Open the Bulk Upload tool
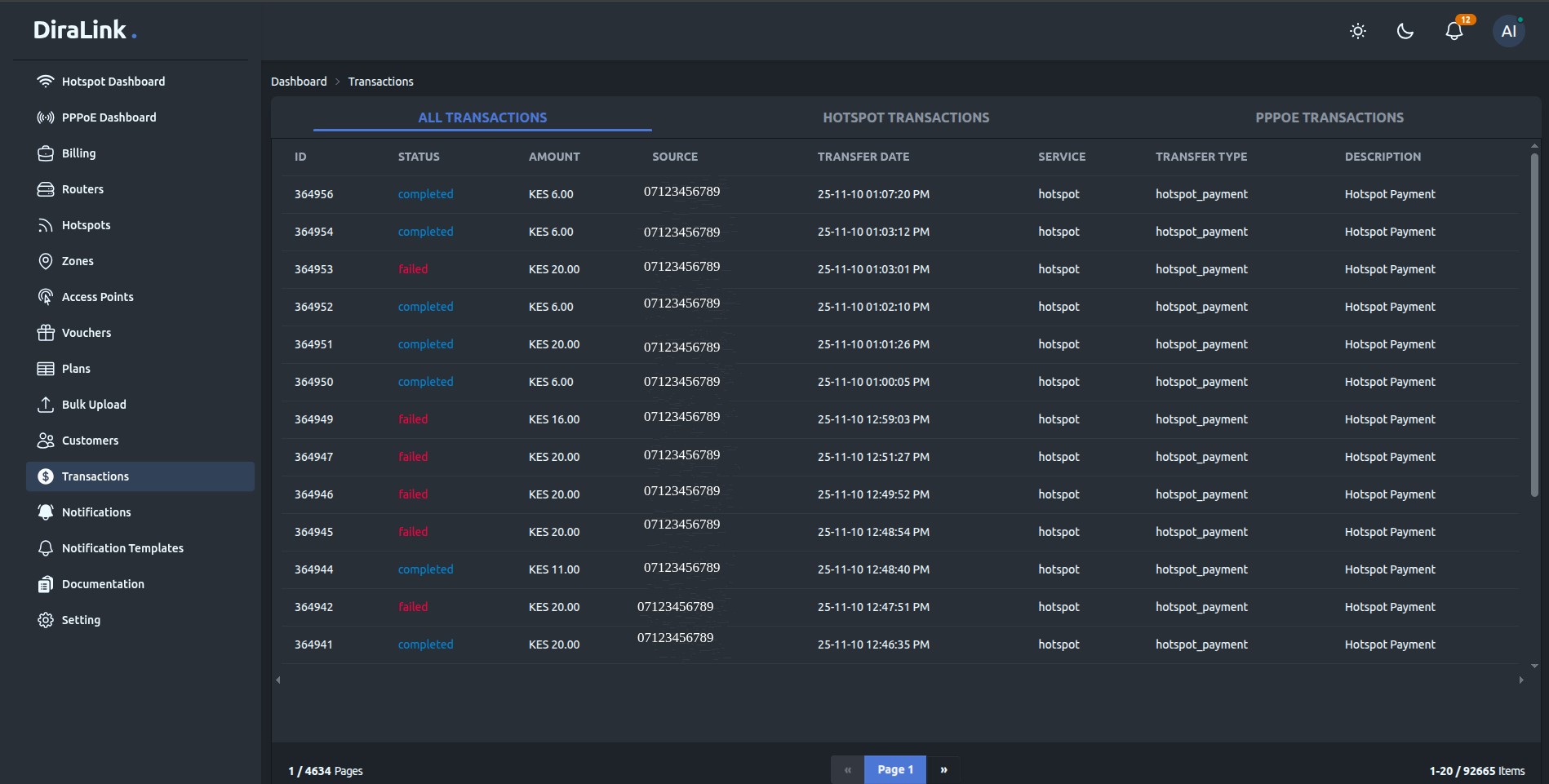Screen dimensions: 1549x784 (93, 404)
